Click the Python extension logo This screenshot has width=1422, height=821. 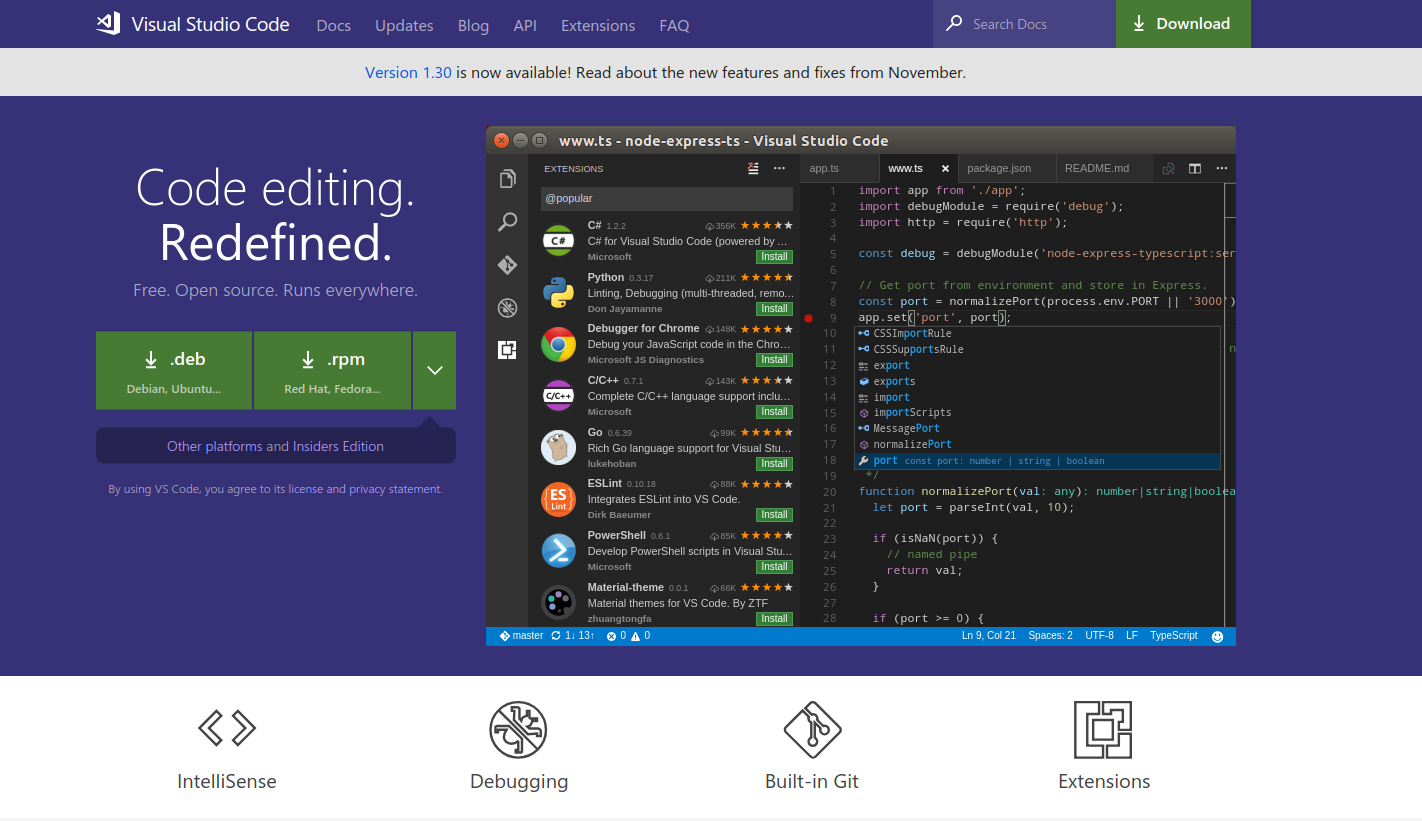point(558,292)
